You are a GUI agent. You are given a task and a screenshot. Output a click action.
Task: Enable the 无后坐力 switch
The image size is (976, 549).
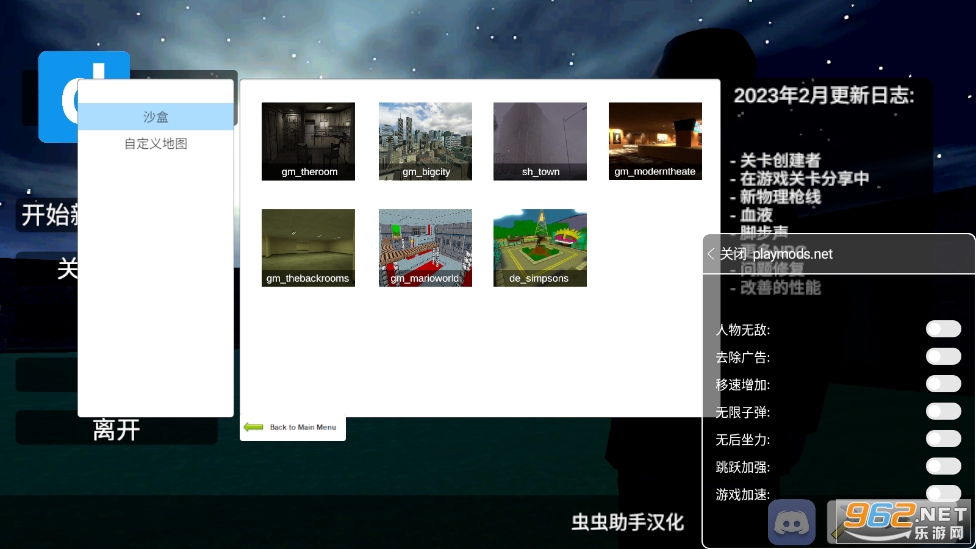click(943, 438)
